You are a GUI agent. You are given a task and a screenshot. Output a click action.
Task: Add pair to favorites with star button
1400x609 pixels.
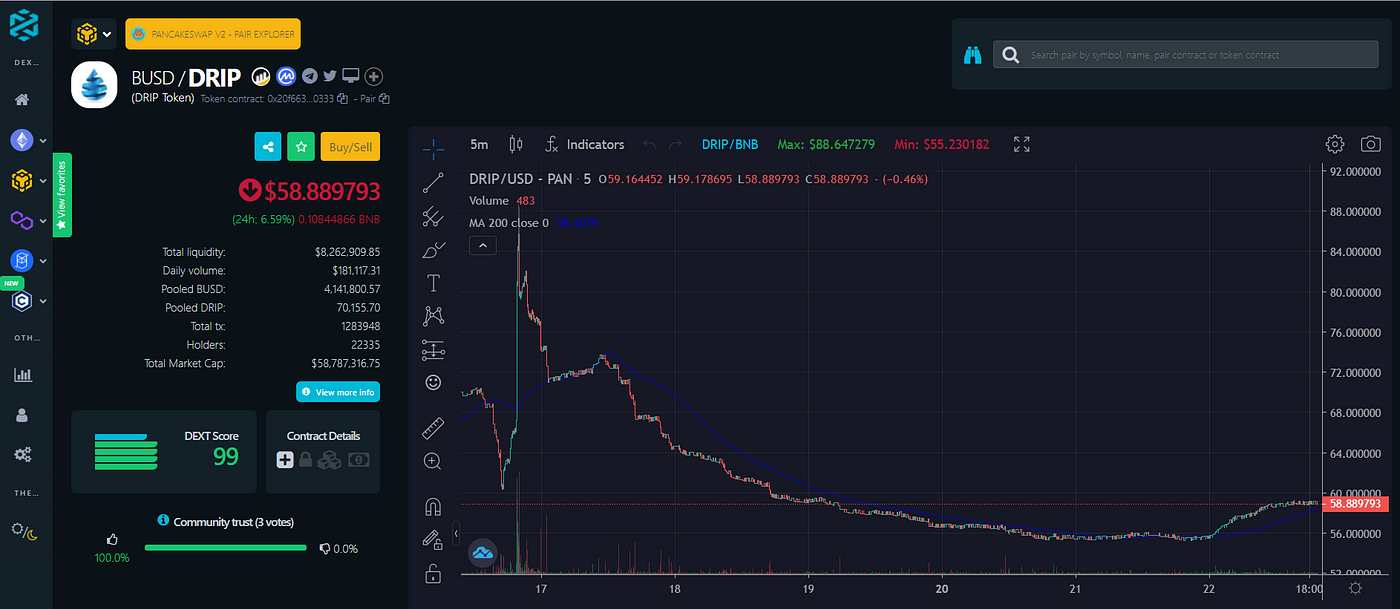(301, 147)
